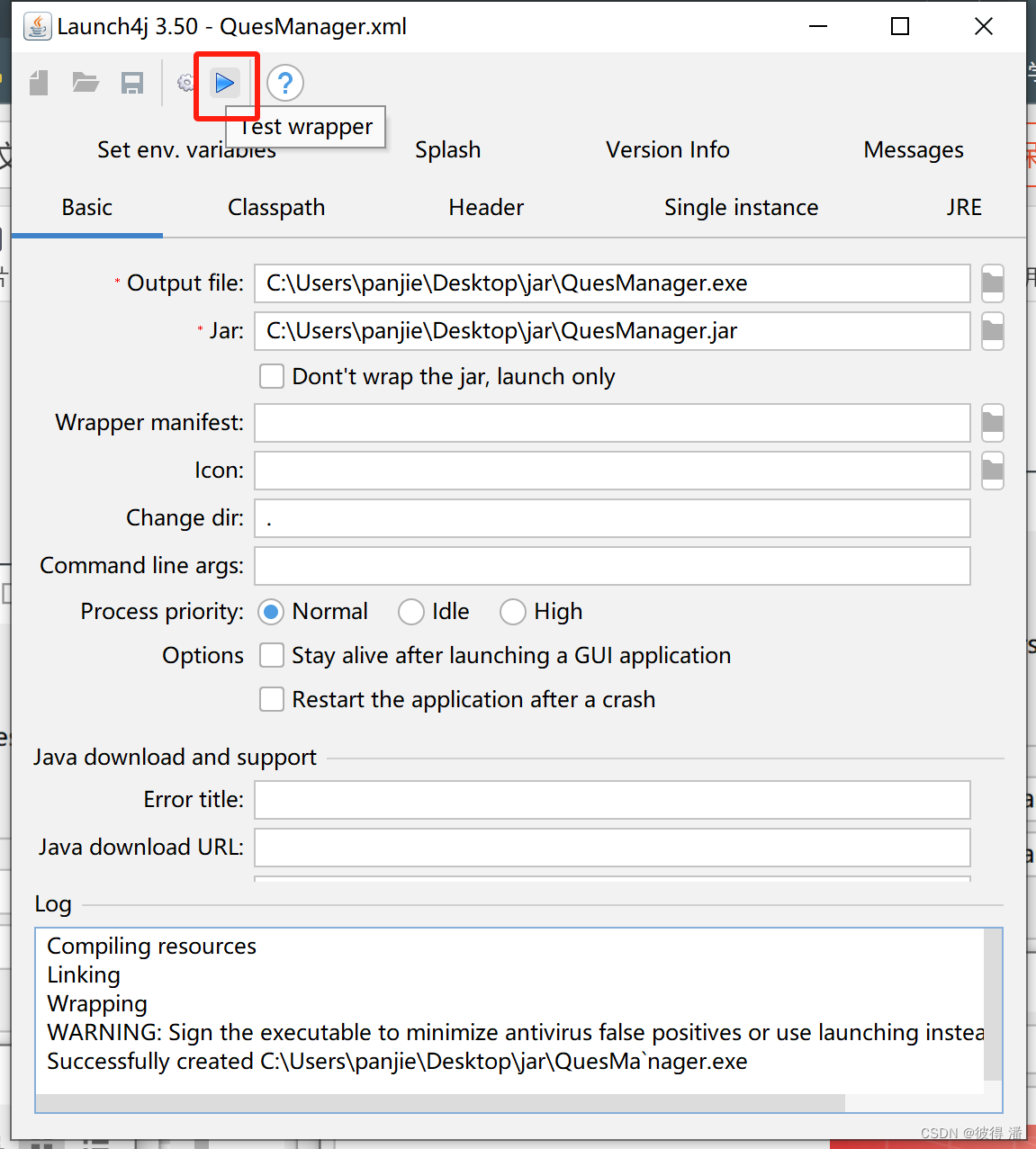This screenshot has height=1149, width=1036.
Task: Focus the Command line args field
Action: (612, 566)
